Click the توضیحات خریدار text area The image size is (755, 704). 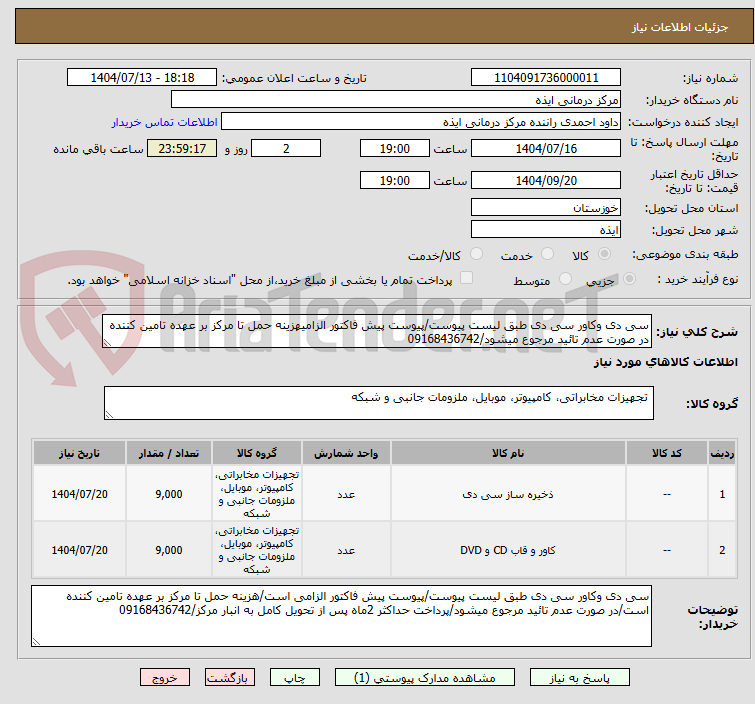(341, 616)
